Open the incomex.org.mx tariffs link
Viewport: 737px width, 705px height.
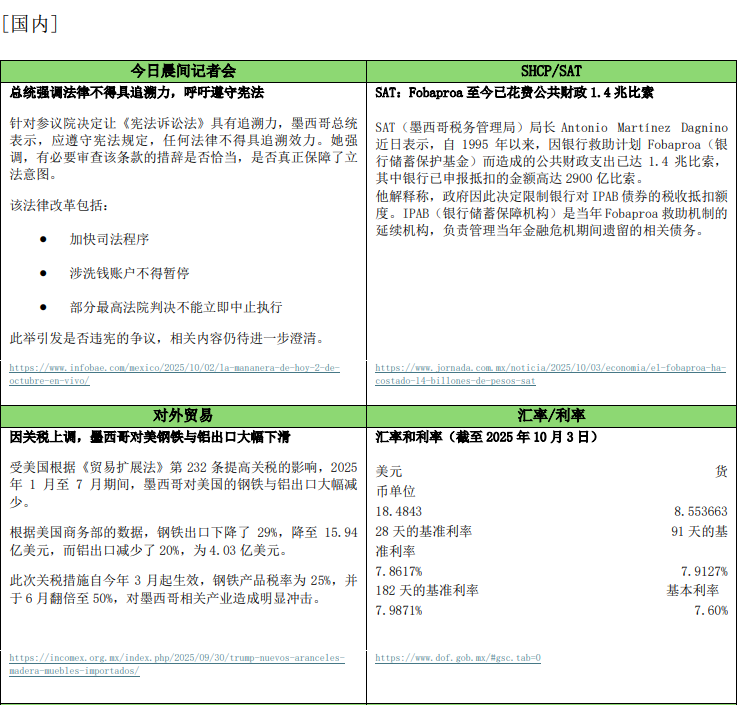(176, 658)
